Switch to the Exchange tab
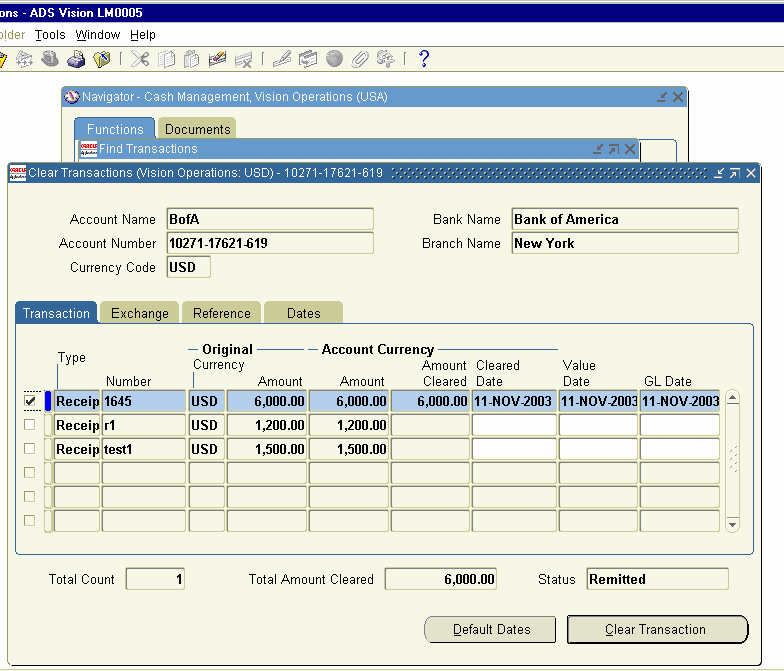This screenshot has height=671, width=784. (x=140, y=313)
